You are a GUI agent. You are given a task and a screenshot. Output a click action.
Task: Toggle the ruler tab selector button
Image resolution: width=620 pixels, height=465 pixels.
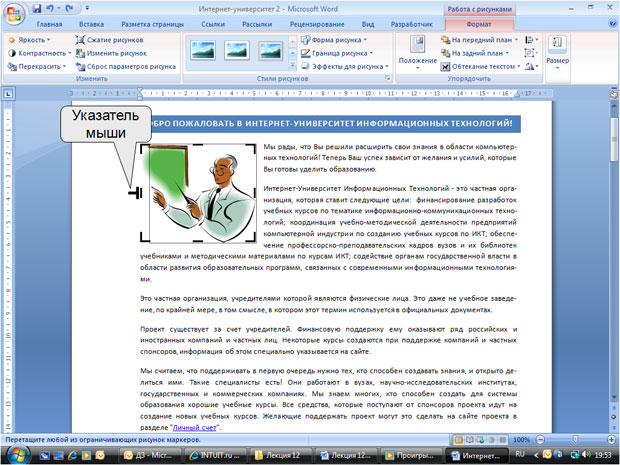(x=8, y=94)
